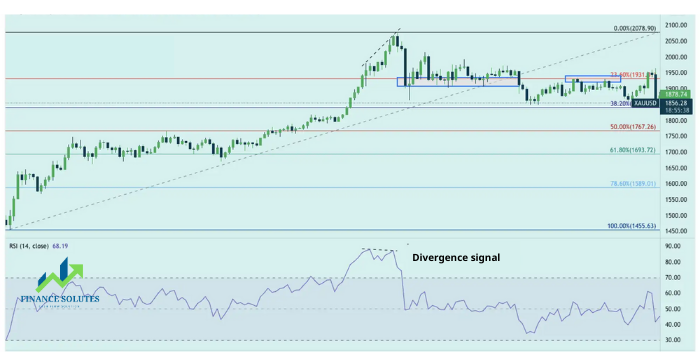
Task: Click the Finance Solutes logo arrow icon
Action: tap(60, 275)
